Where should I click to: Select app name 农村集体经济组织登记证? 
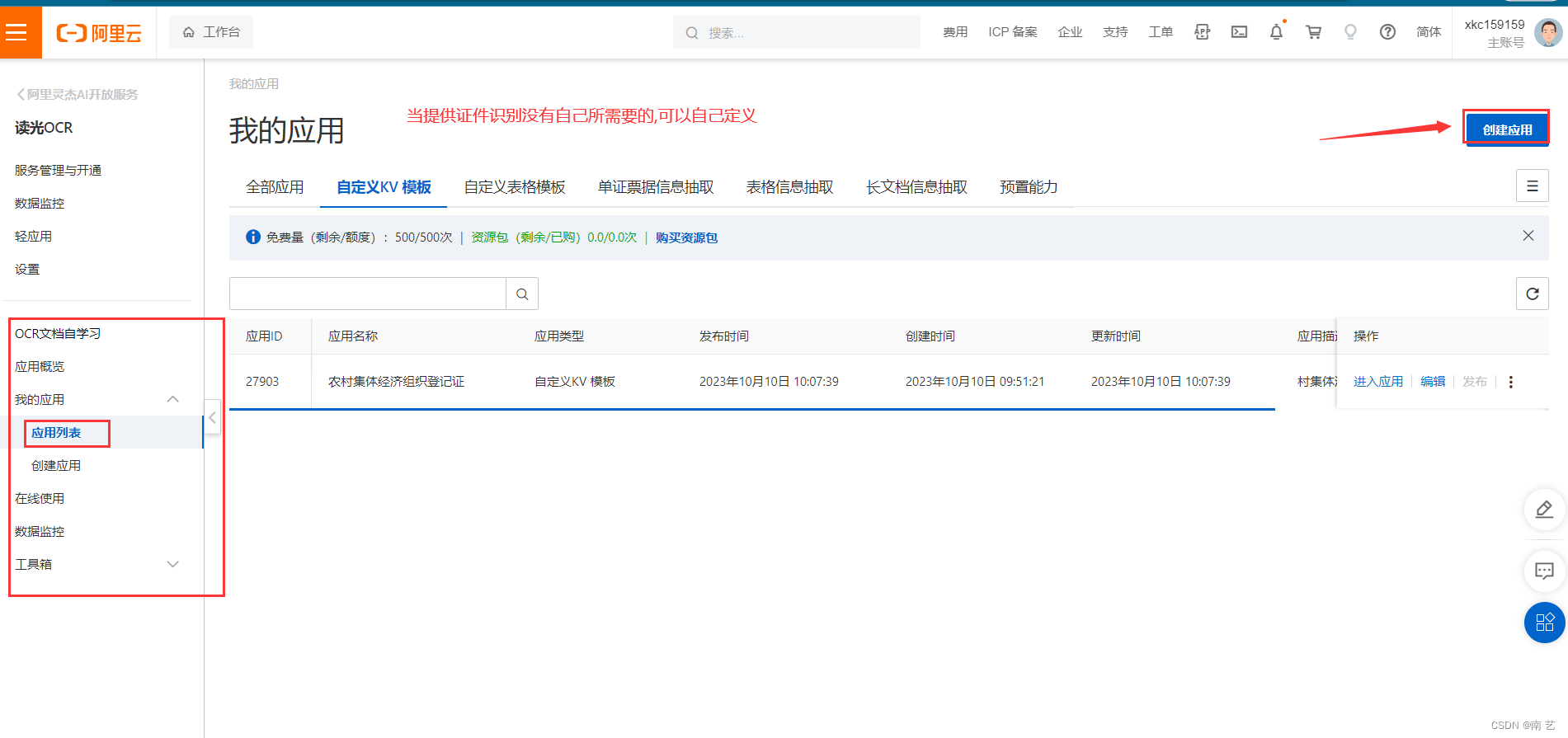397,382
